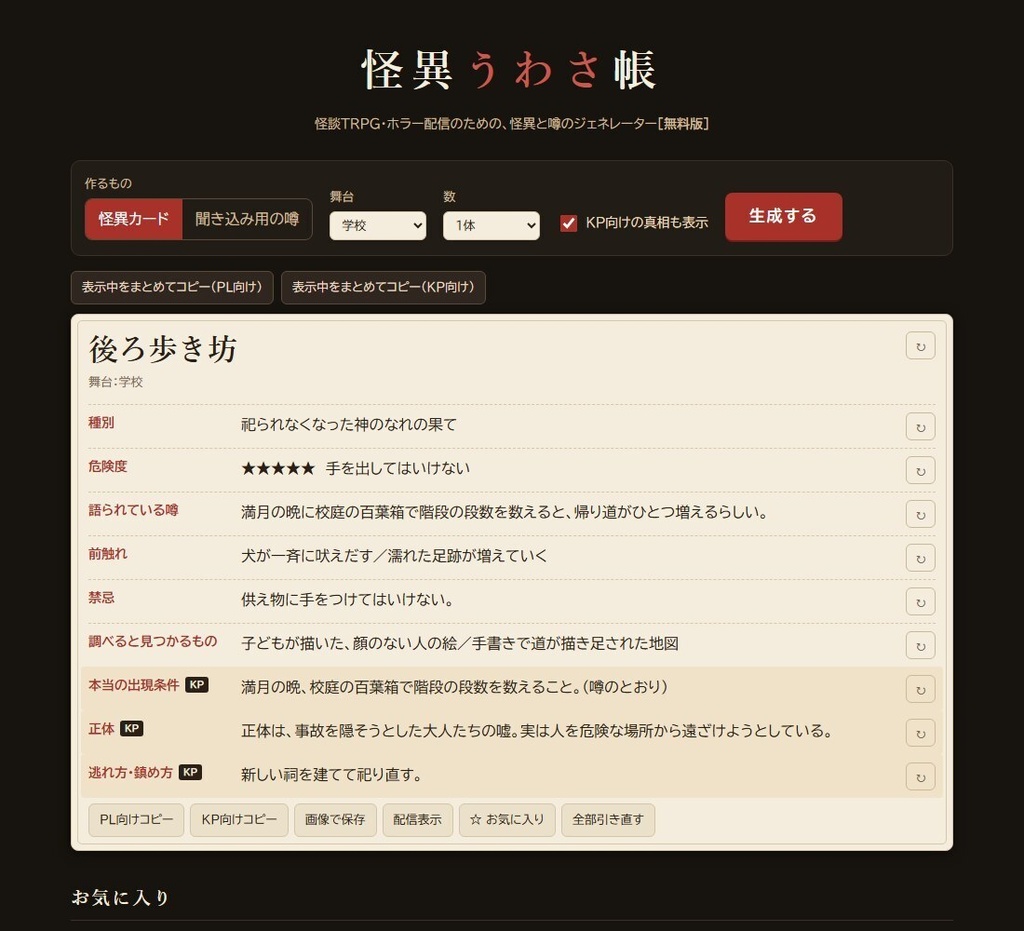The image size is (1024, 931).
Task: Reroll the 逃れ方・鎮め方 row
Action: 920,777
